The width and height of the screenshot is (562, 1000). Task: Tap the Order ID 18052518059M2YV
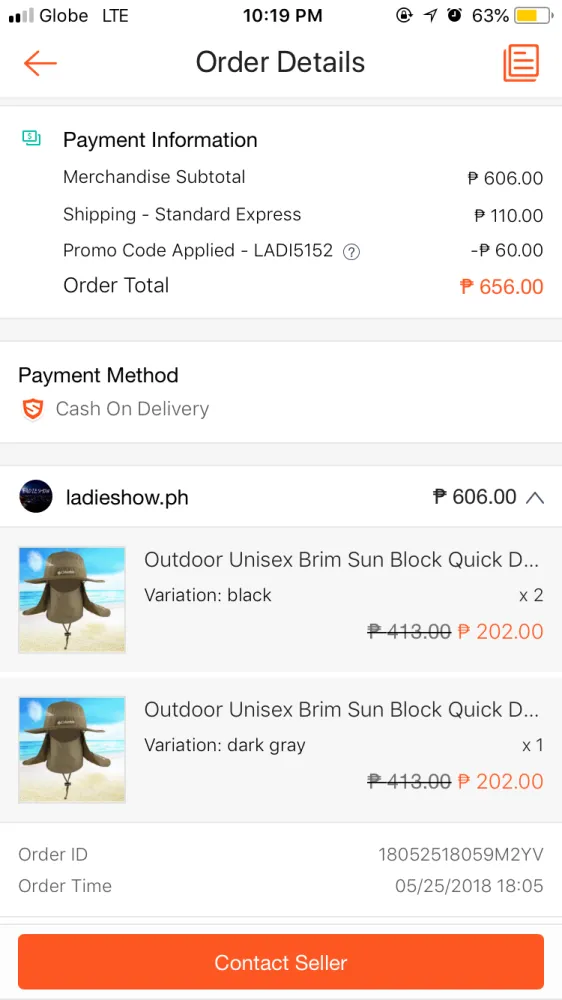[461, 855]
